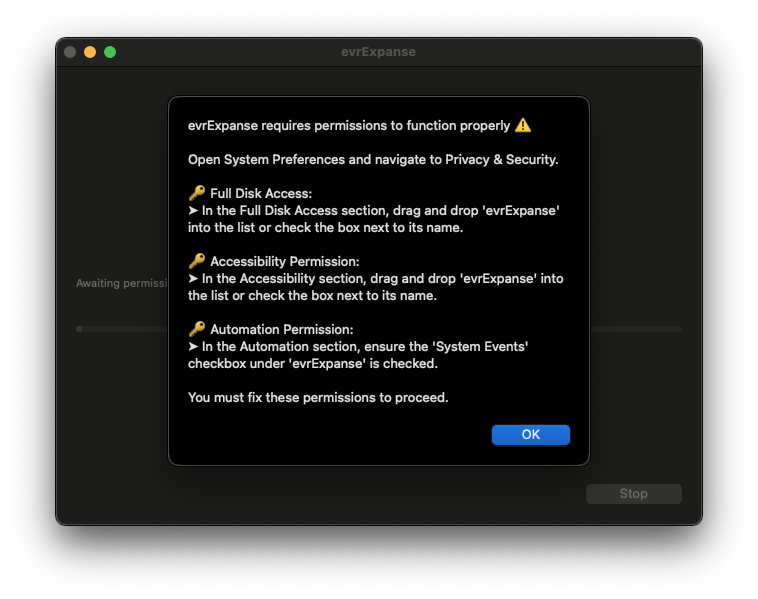The image size is (758, 599).
Task: Click the 'evrExpanse' window title text
Action: pos(379,52)
